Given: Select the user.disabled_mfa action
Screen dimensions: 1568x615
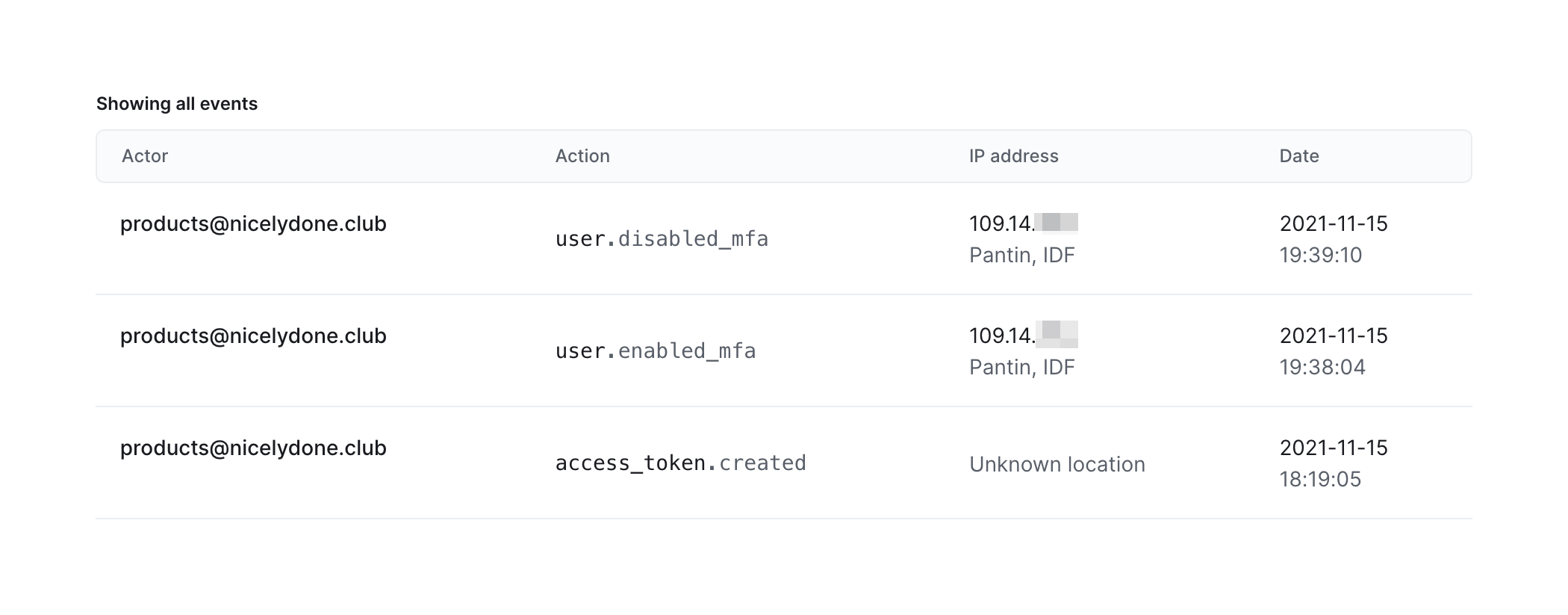Looking at the screenshot, I should 662,238.
